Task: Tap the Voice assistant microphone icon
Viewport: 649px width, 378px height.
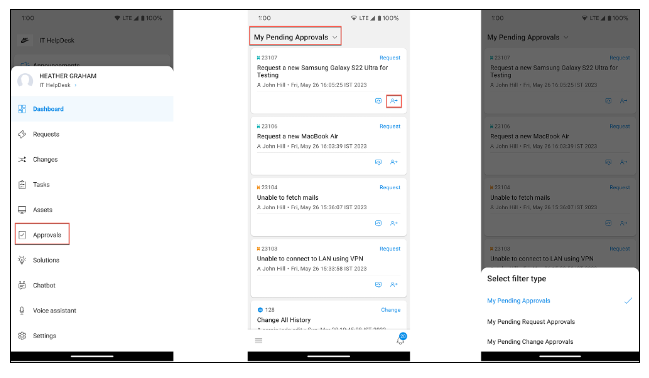Action: [x=22, y=311]
